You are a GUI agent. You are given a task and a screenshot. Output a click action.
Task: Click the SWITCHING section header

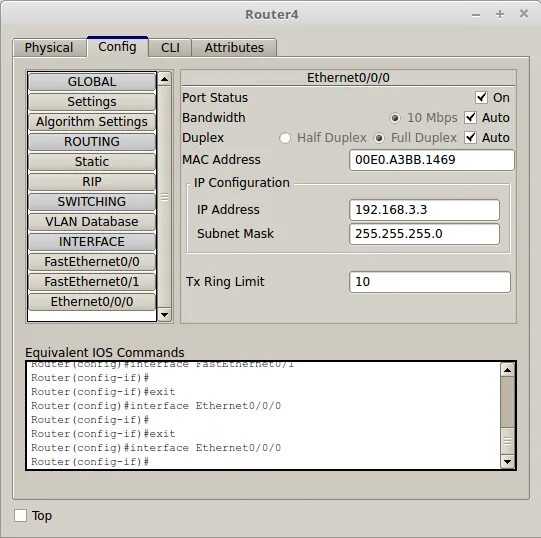[92, 202]
